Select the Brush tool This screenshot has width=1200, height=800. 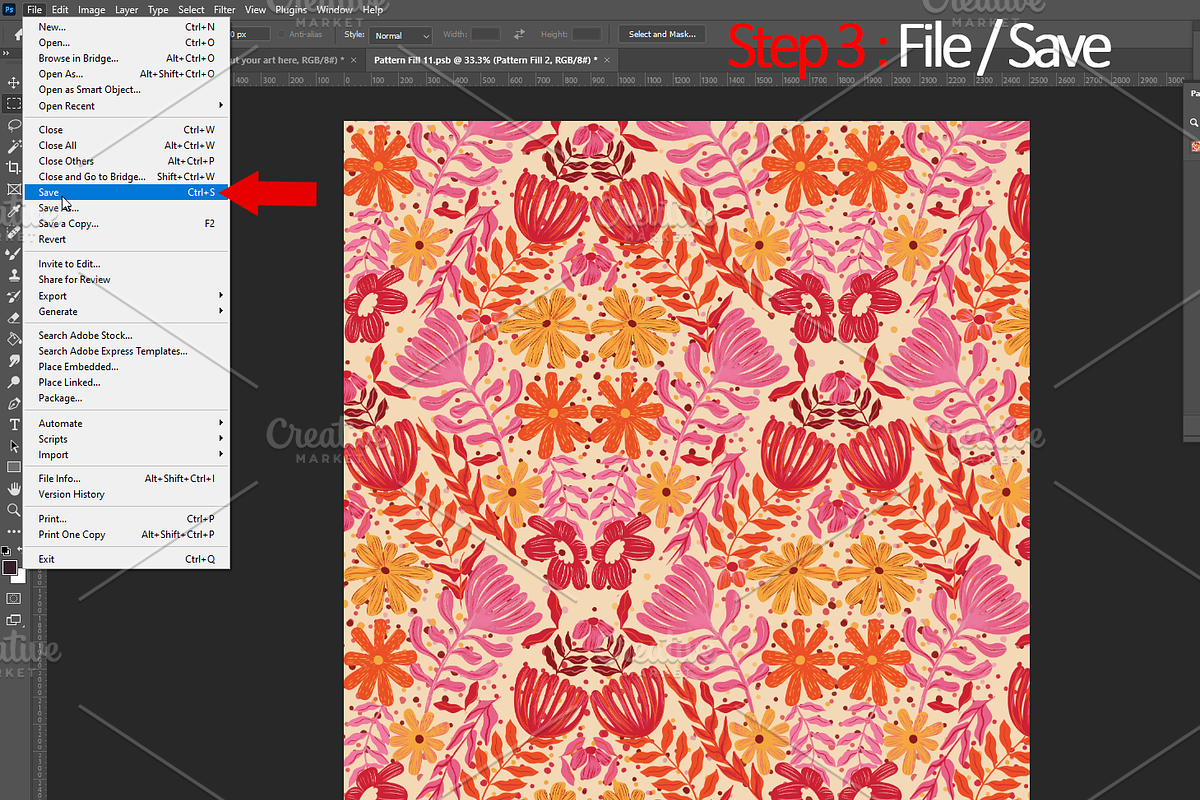(x=14, y=253)
